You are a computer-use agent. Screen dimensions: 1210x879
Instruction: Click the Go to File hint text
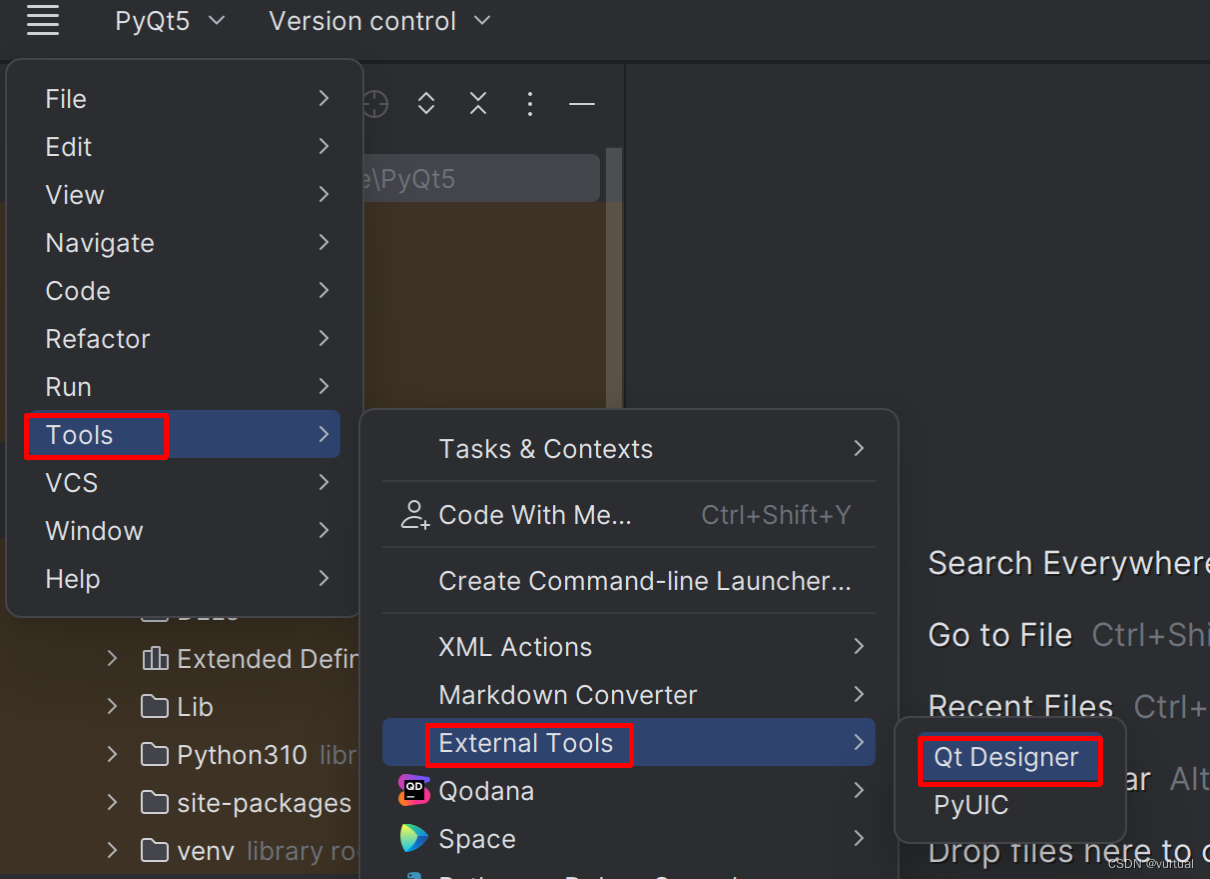pos(1000,635)
